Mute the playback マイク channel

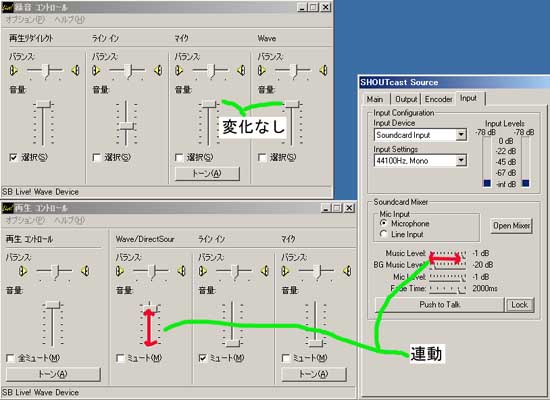click(286, 358)
